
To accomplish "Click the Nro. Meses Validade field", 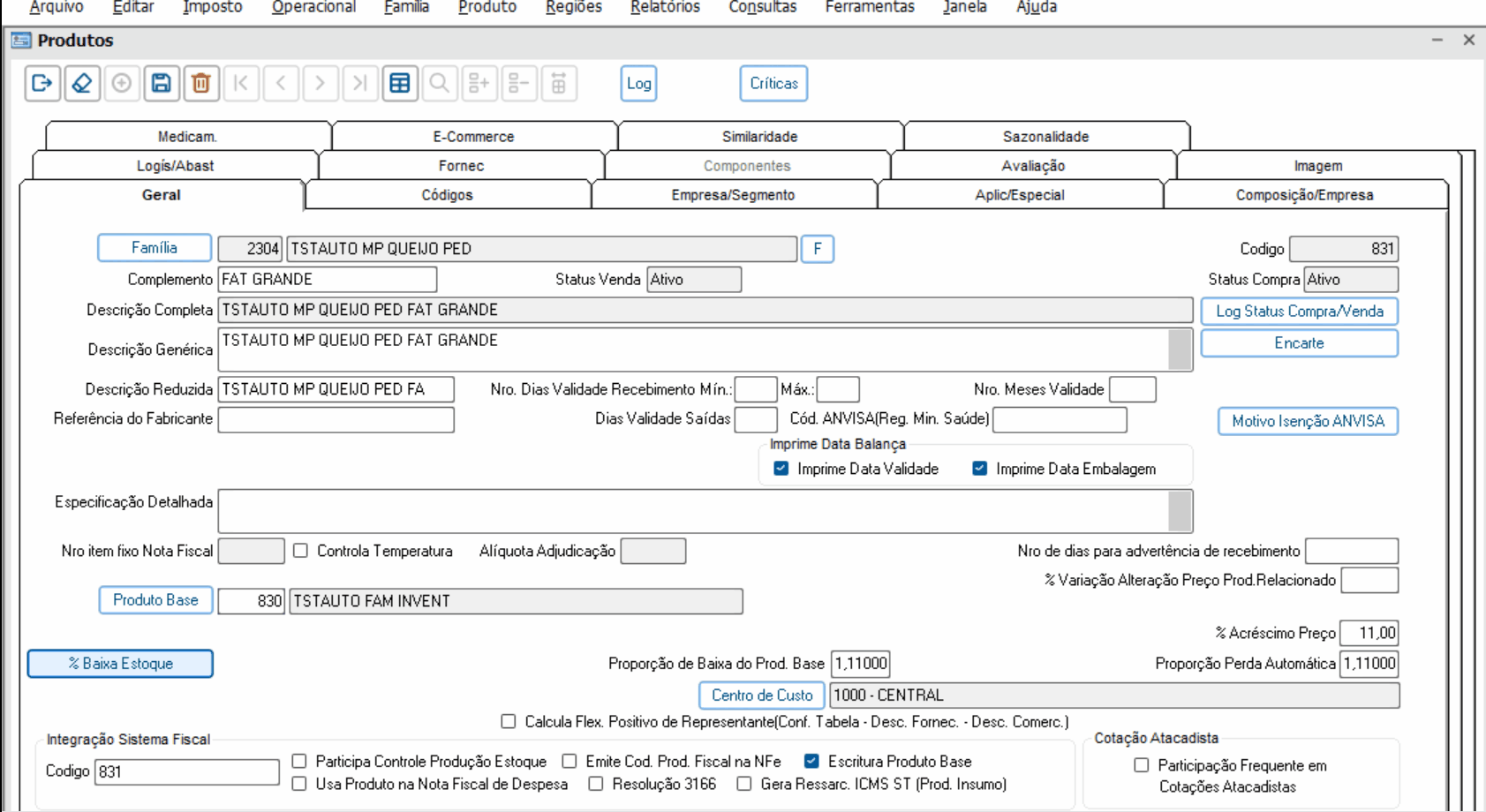I will 1133,389.
